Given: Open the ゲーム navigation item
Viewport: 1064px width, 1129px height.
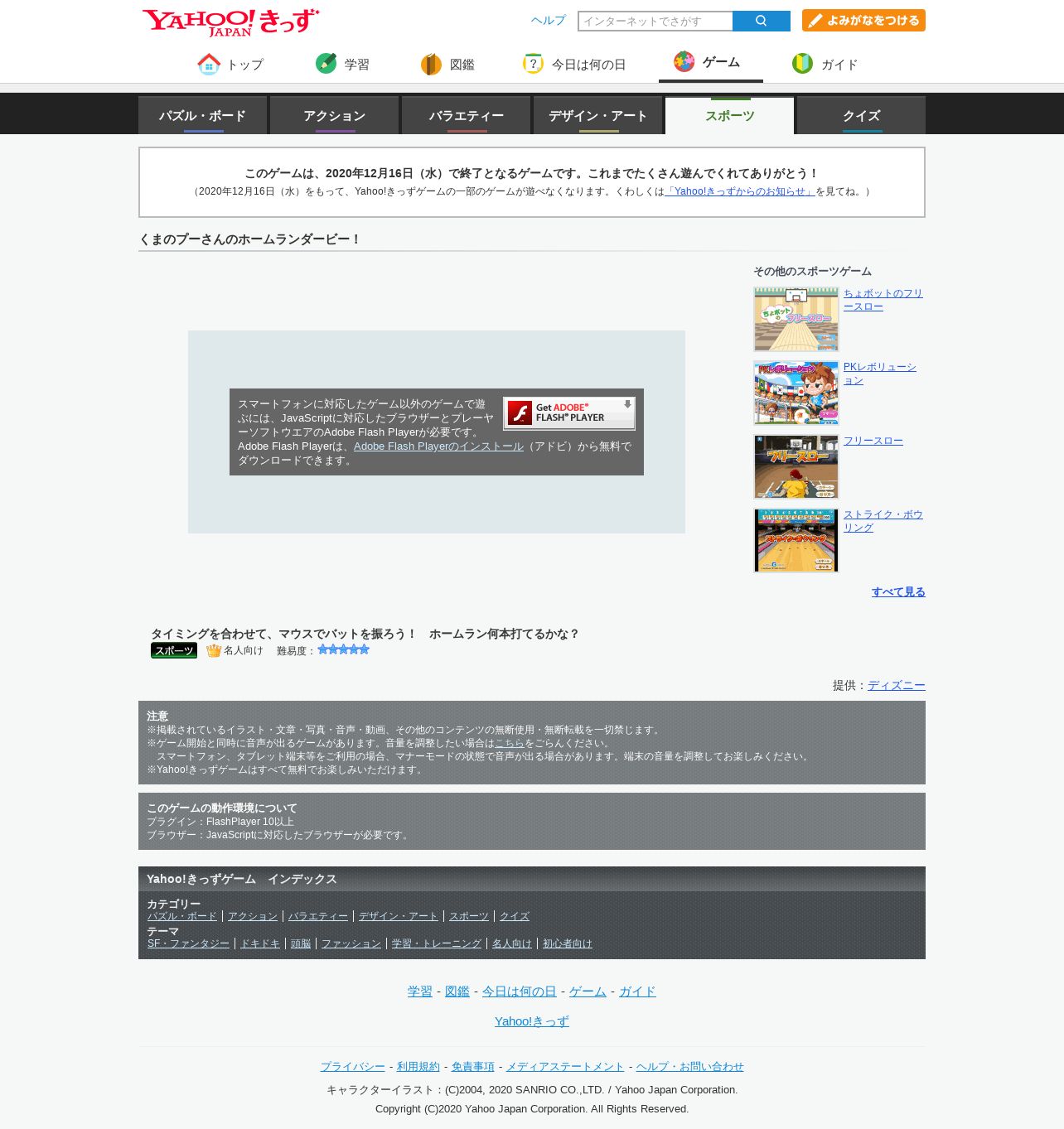Looking at the screenshot, I should point(710,62).
